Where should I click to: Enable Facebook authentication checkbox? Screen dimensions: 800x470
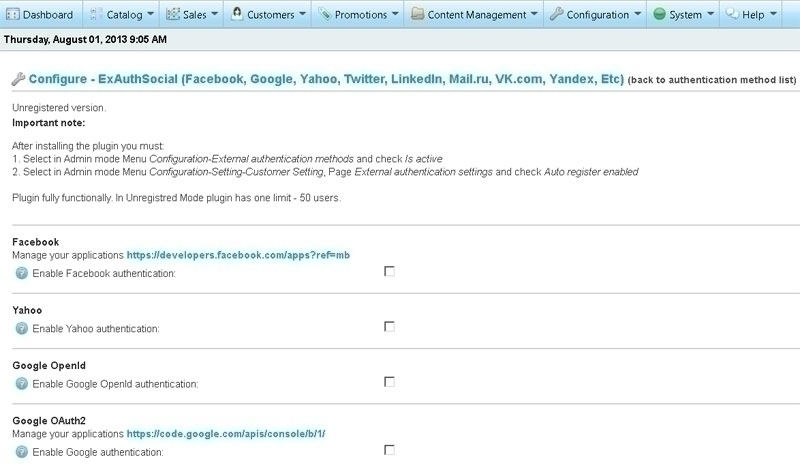[389, 271]
